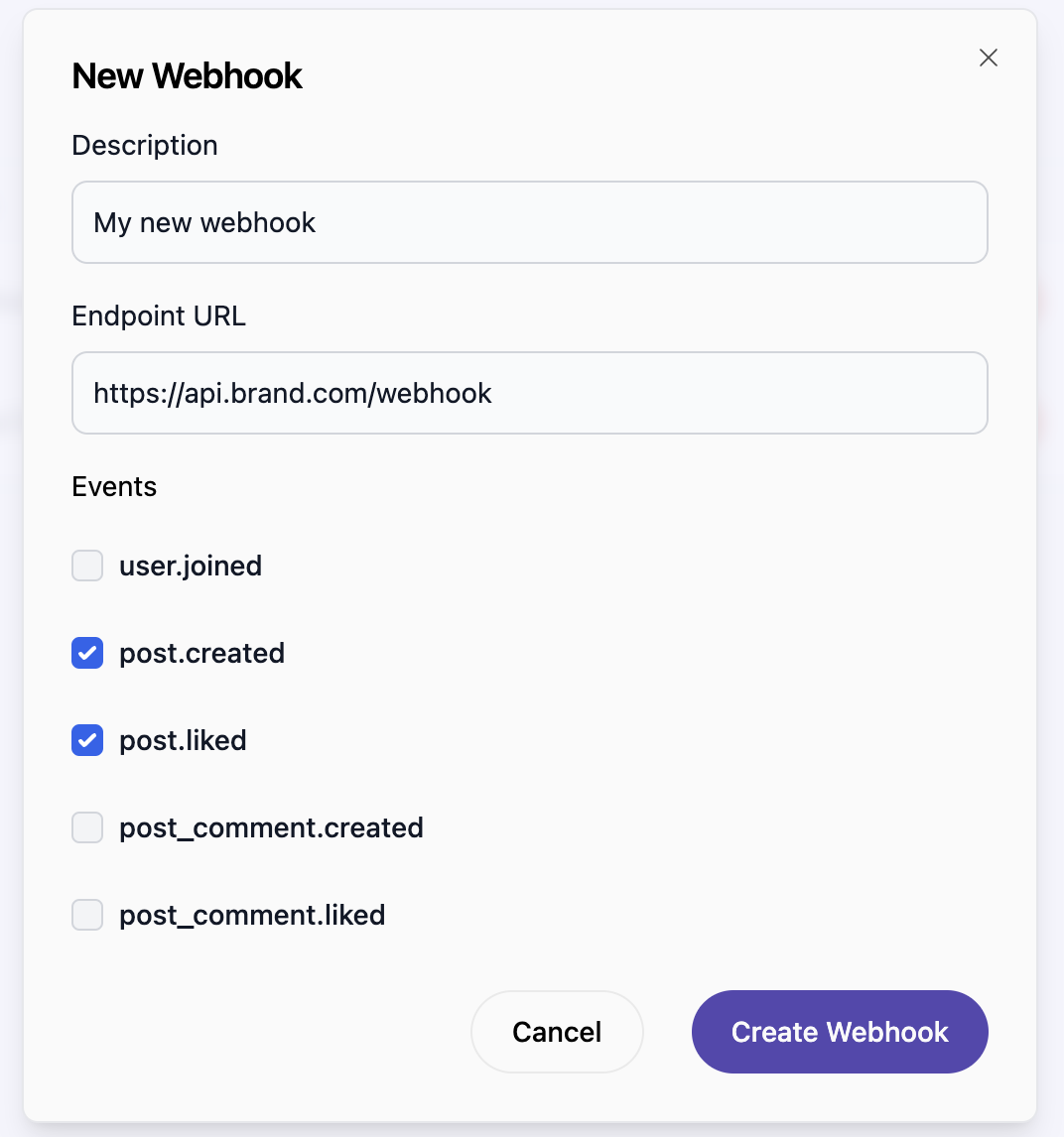Click the Events section heading
This screenshot has width=1064, height=1137.
point(114,486)
